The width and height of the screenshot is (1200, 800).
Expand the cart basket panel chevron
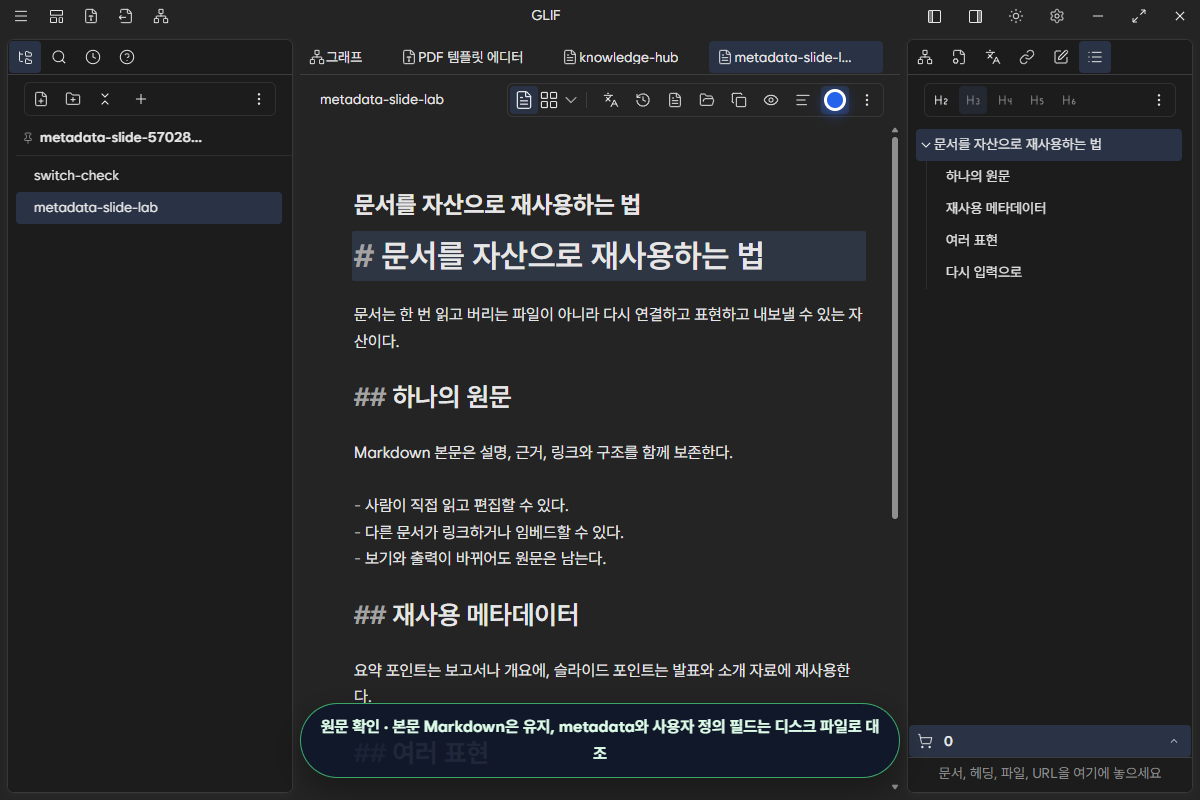(1173, 741)
